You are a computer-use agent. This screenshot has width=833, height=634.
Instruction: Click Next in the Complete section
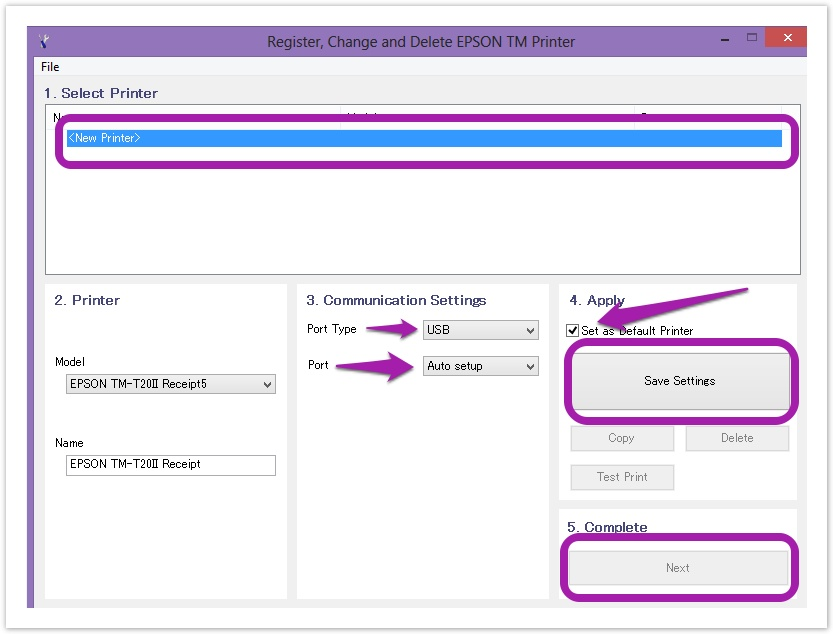click(677, 568)
